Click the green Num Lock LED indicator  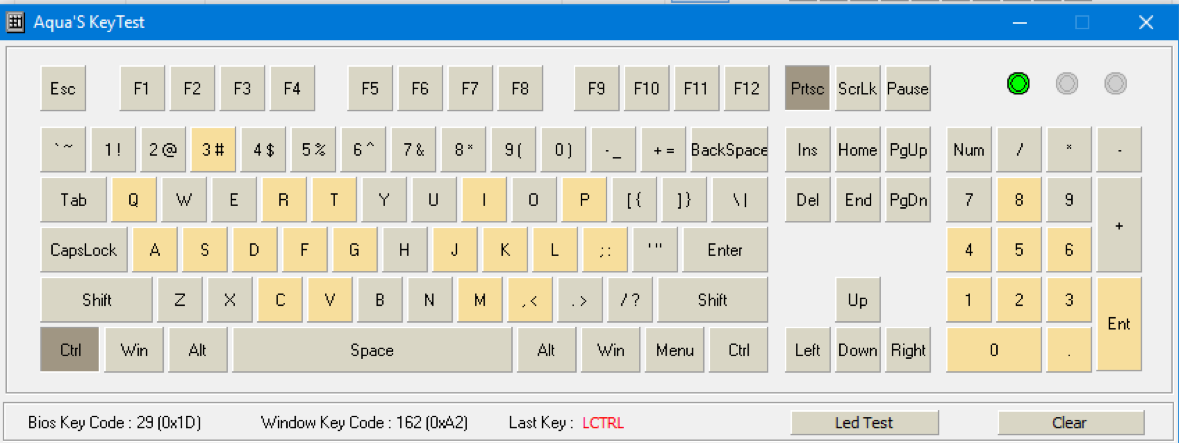point(1018,83)
